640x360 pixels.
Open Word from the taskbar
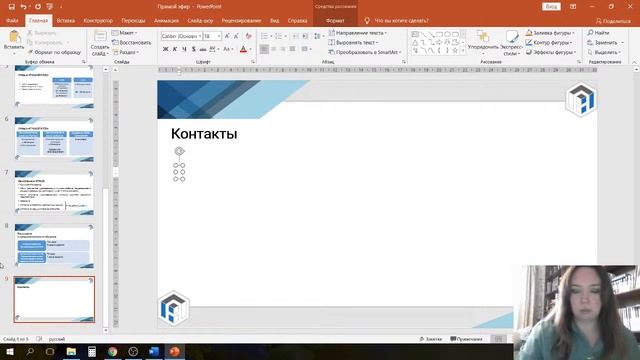[154, 351]
